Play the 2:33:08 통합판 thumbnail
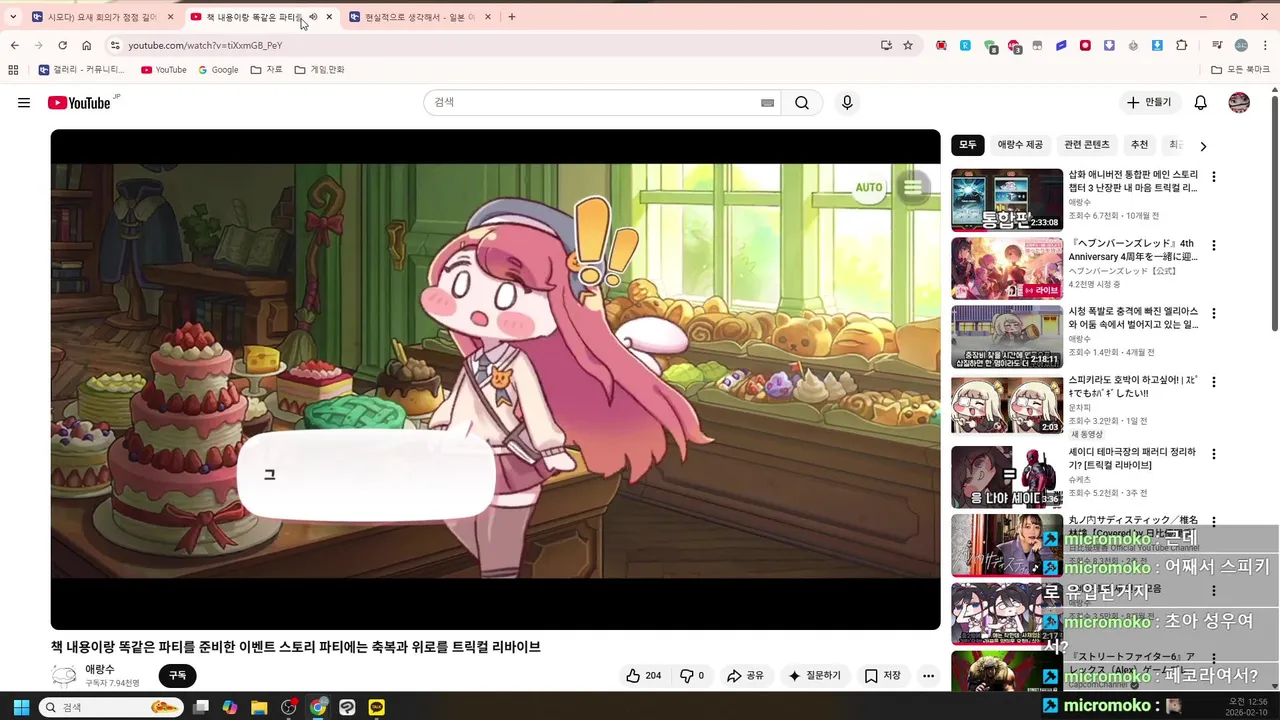1280x720 pixels. [x=1007, y=200]
